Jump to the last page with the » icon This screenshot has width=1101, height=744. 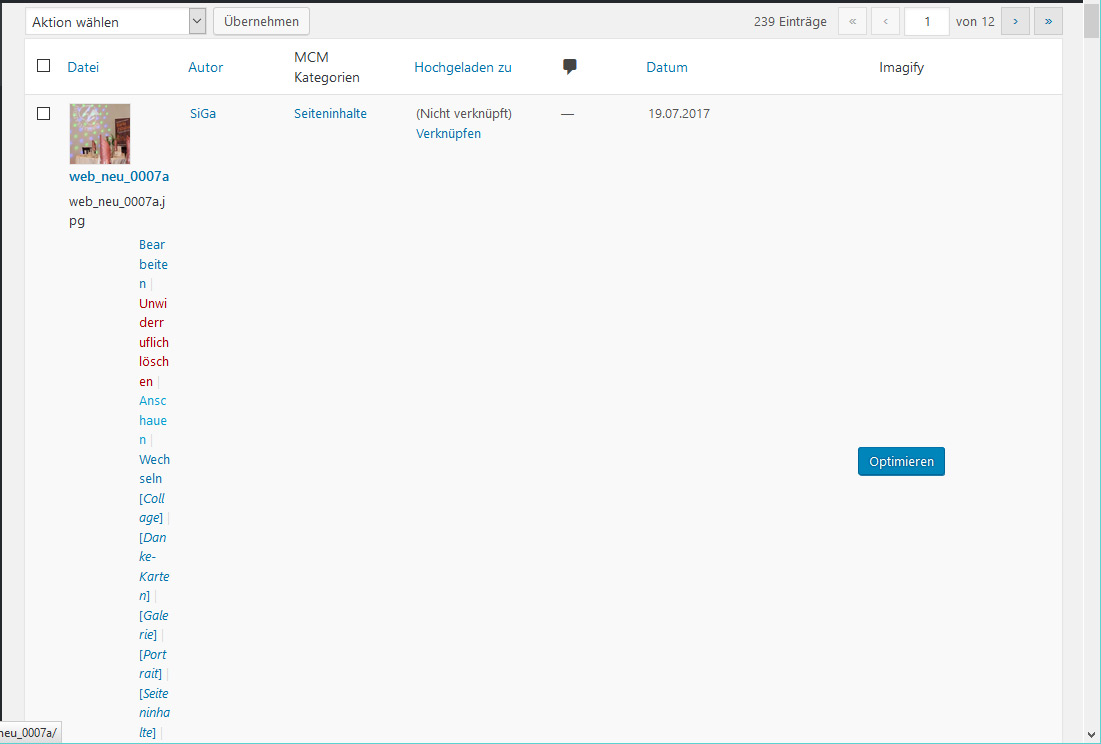[1048, 20]
